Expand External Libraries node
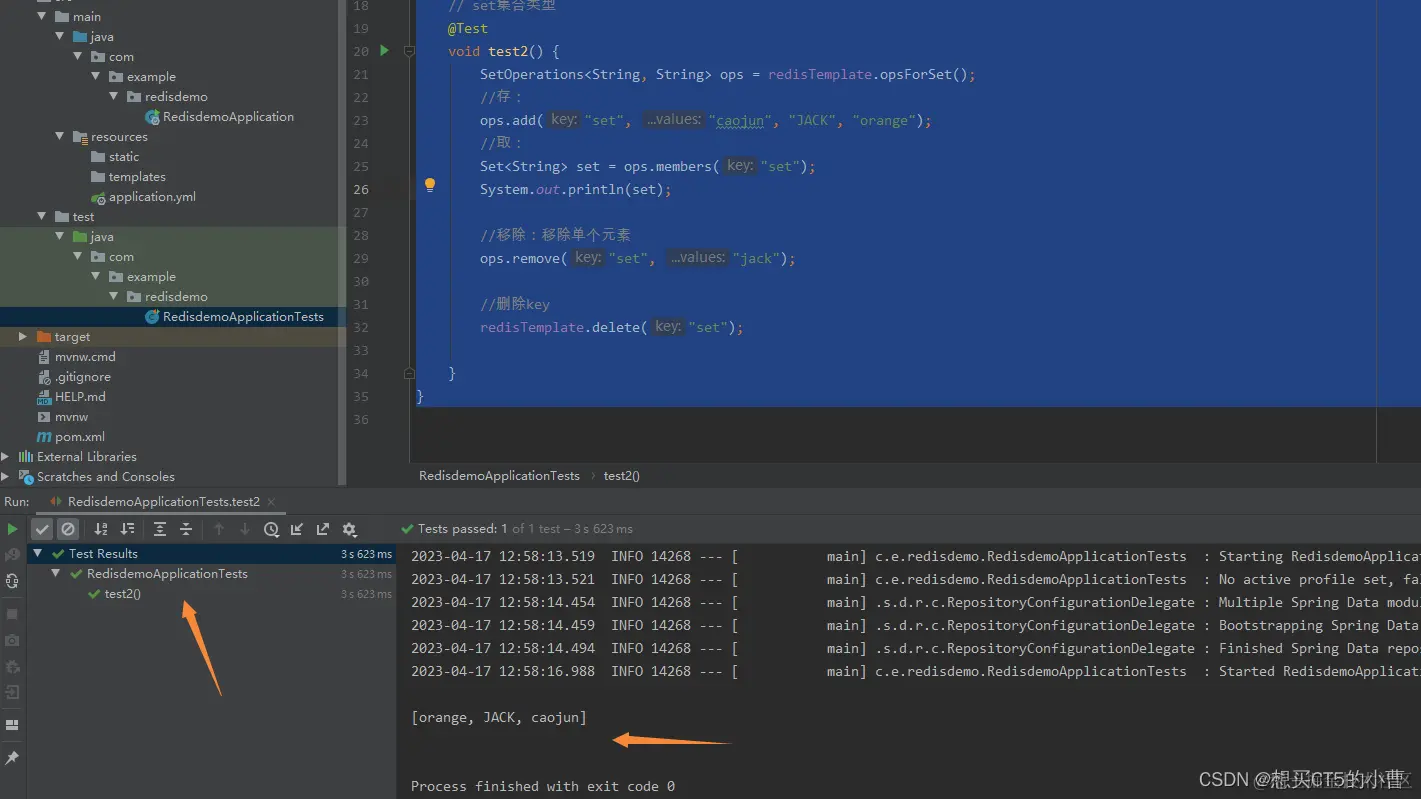This screenshot has height=799, width=1421. pyautogui.click(x=5, y=456)
